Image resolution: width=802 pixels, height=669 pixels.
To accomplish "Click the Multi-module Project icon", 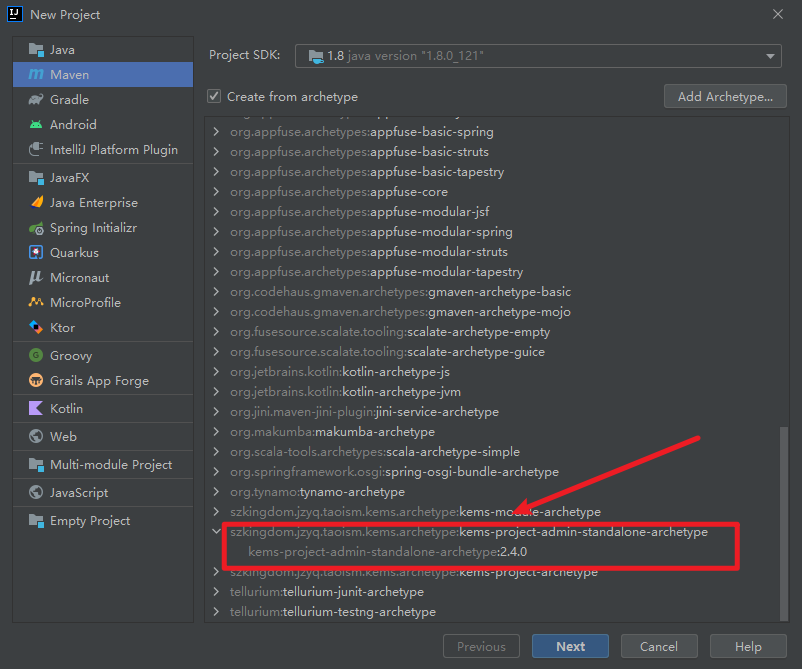I will coord(36,464).
